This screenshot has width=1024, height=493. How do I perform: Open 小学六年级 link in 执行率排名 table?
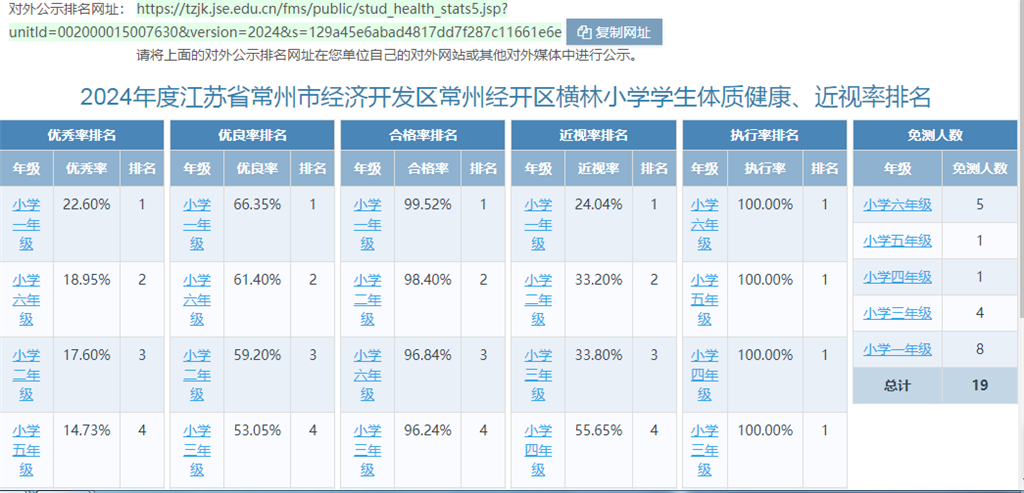(705, 225)
